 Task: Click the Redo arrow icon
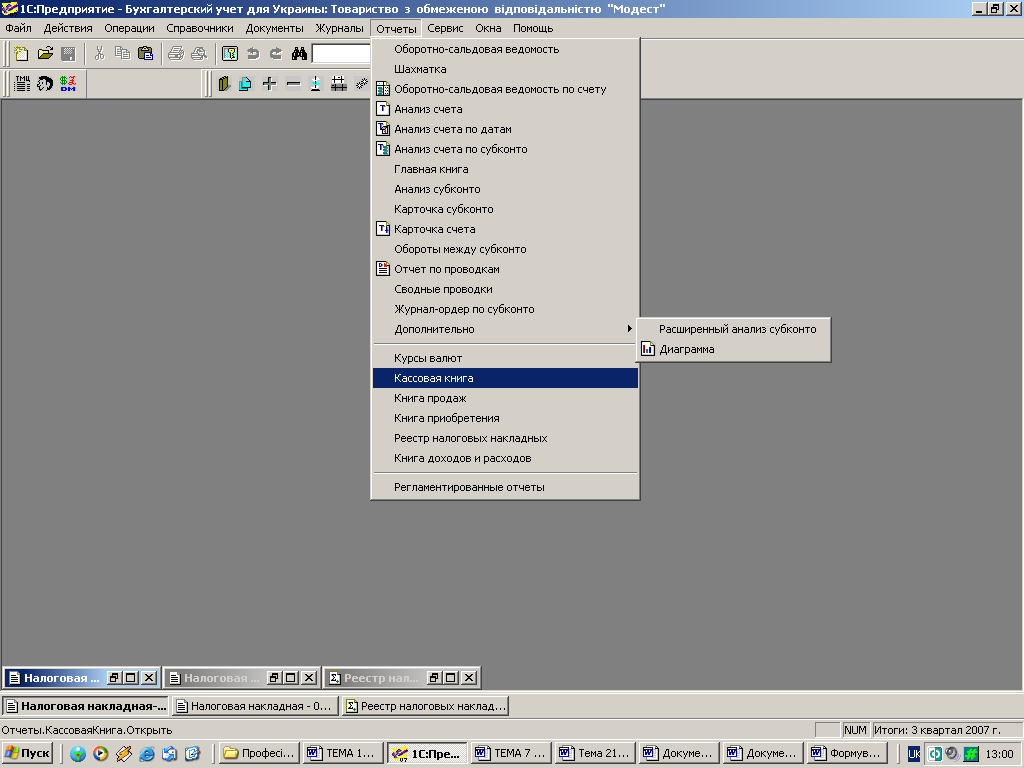coord(276,54)
